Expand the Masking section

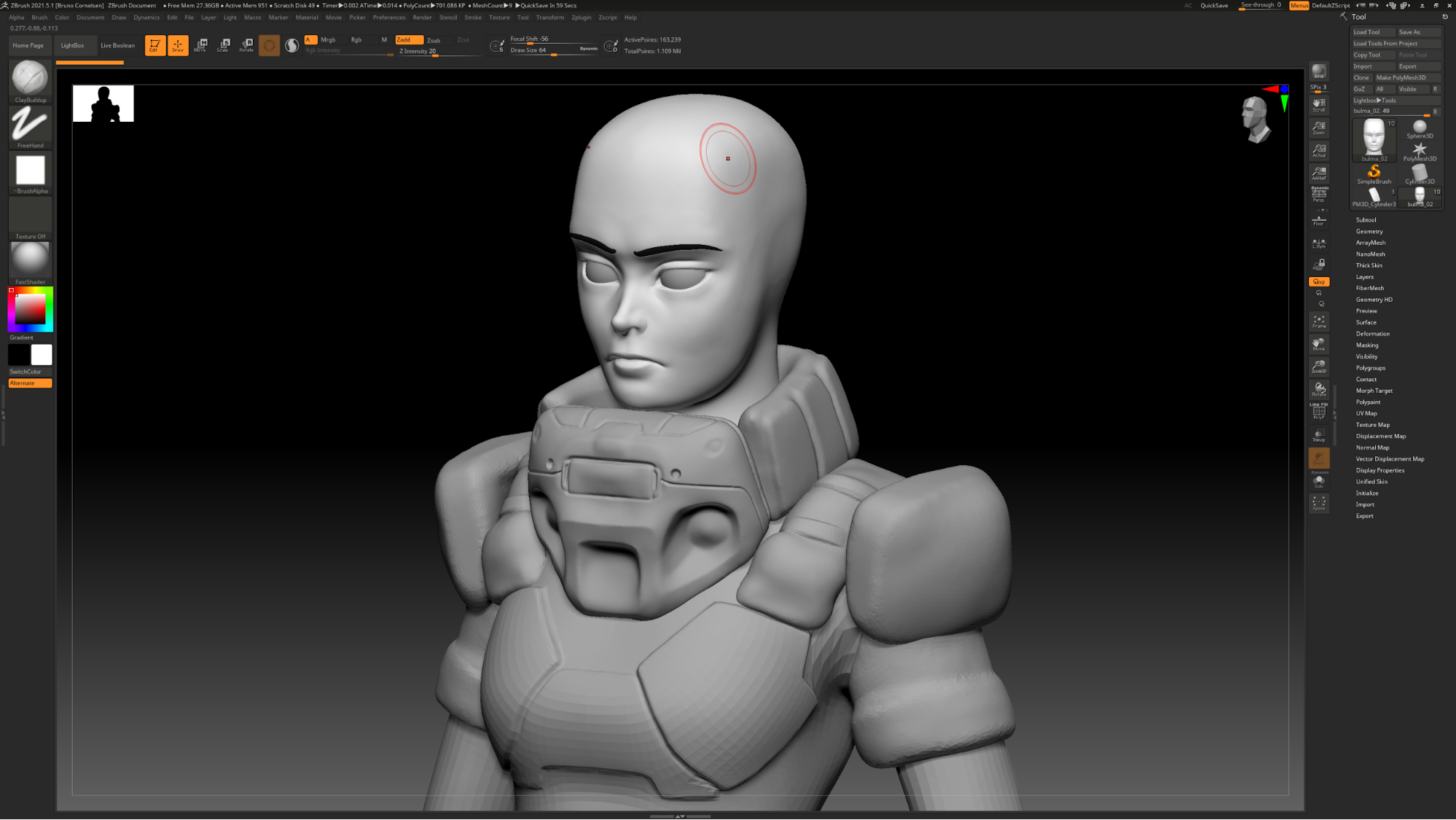[x=1367, y=345]
